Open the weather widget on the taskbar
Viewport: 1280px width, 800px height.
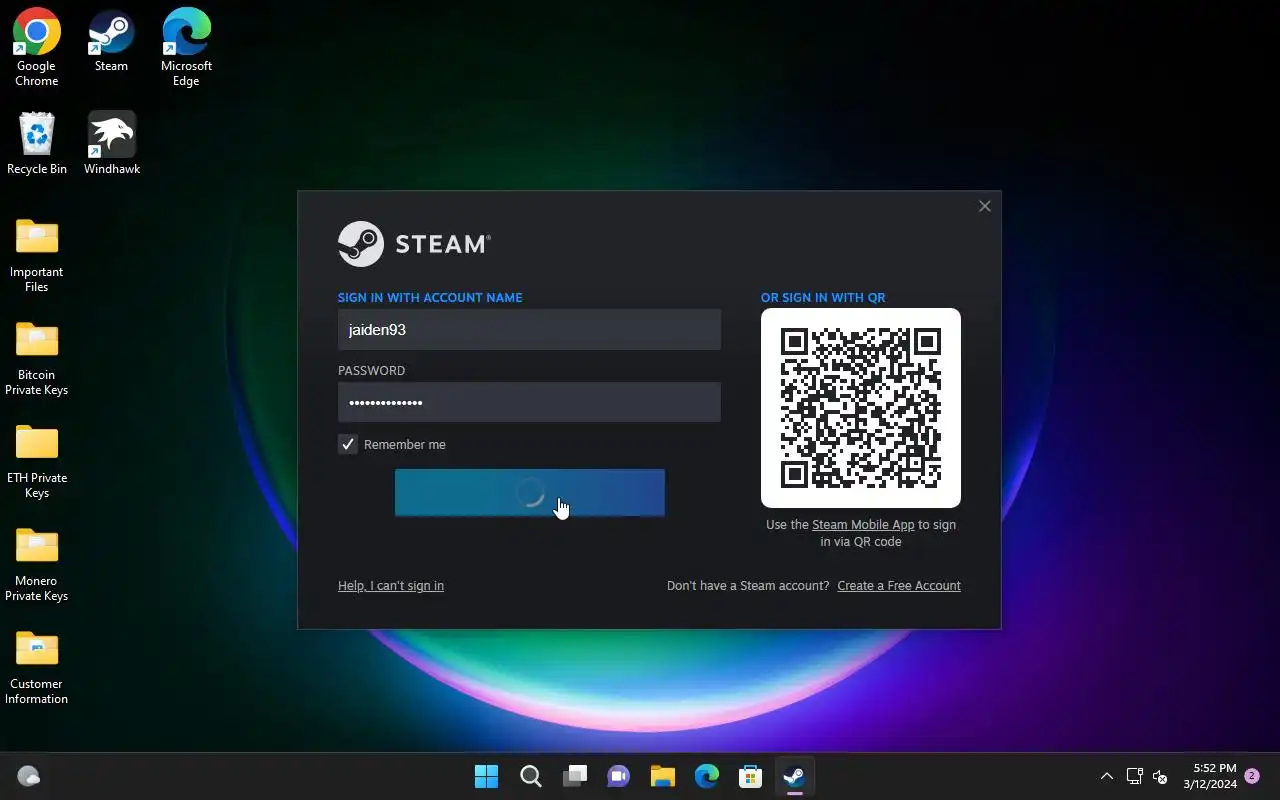pos(29,776)
